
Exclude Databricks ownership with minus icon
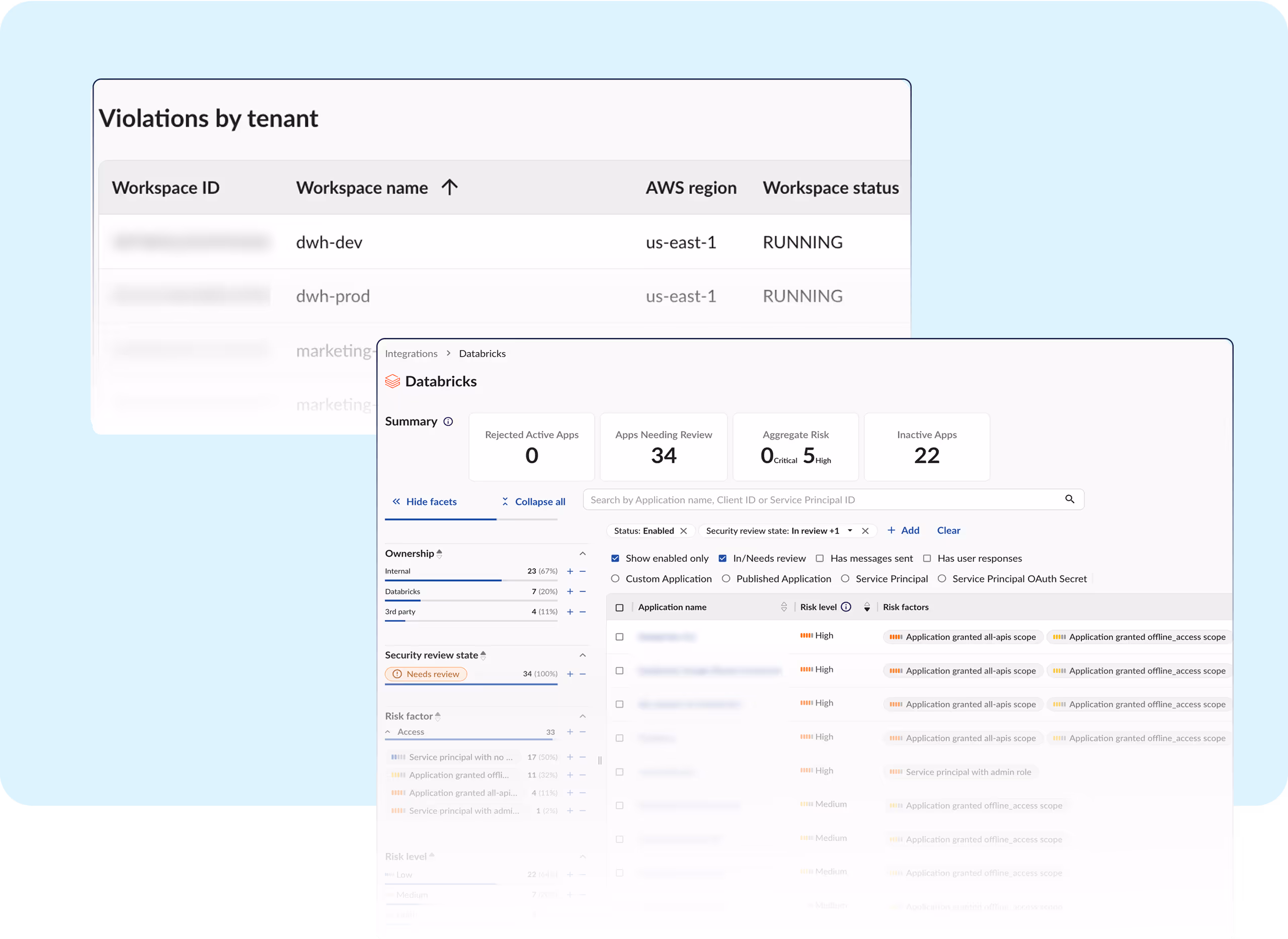click(582, 591)
